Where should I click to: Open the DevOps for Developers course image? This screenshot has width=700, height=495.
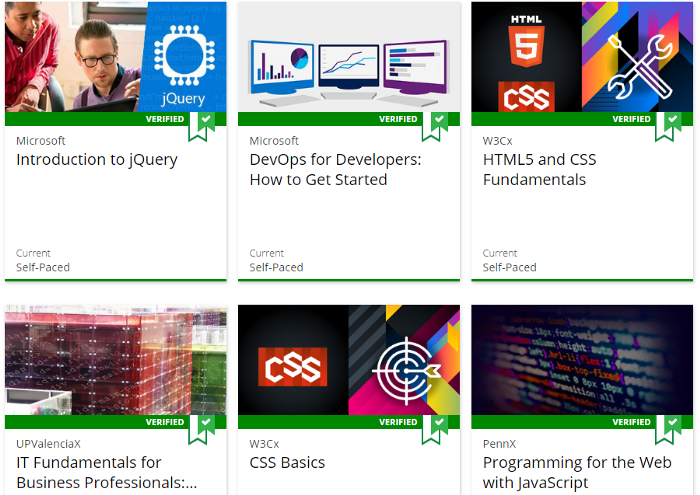[349, 57]
